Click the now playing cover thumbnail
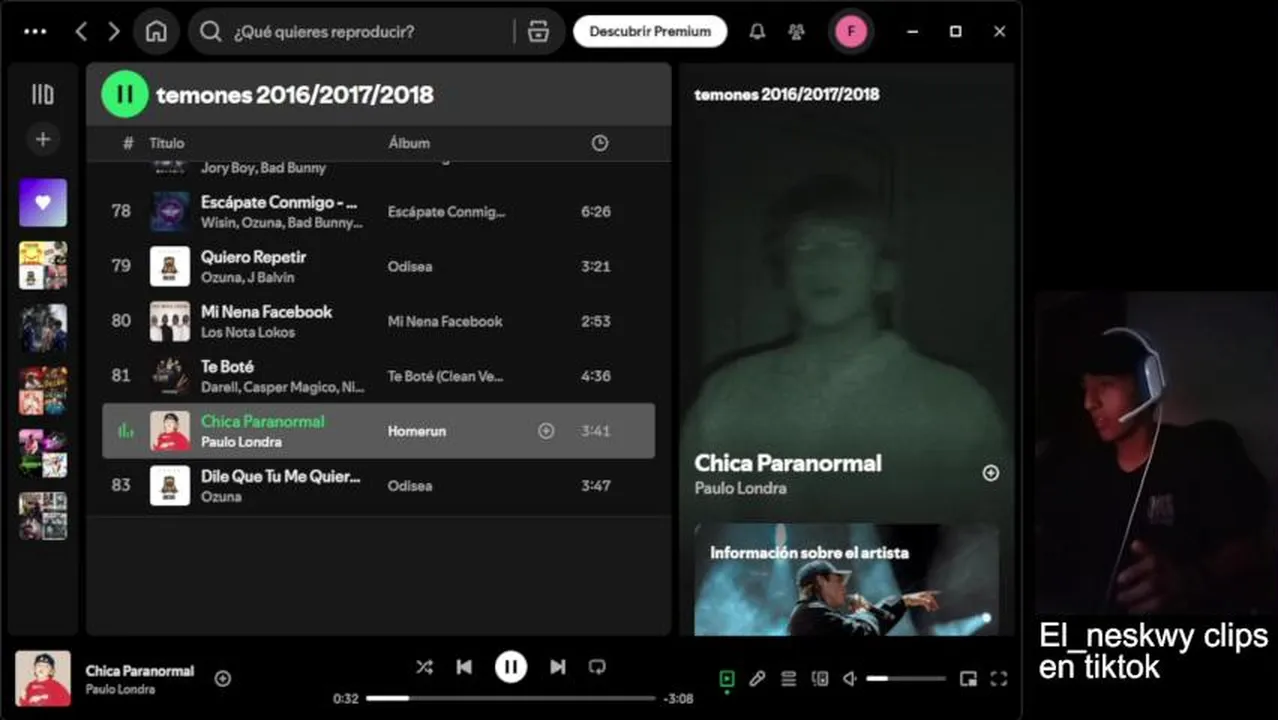The image size is (1278, 720). pyautogui.click(x=43, y=678)
